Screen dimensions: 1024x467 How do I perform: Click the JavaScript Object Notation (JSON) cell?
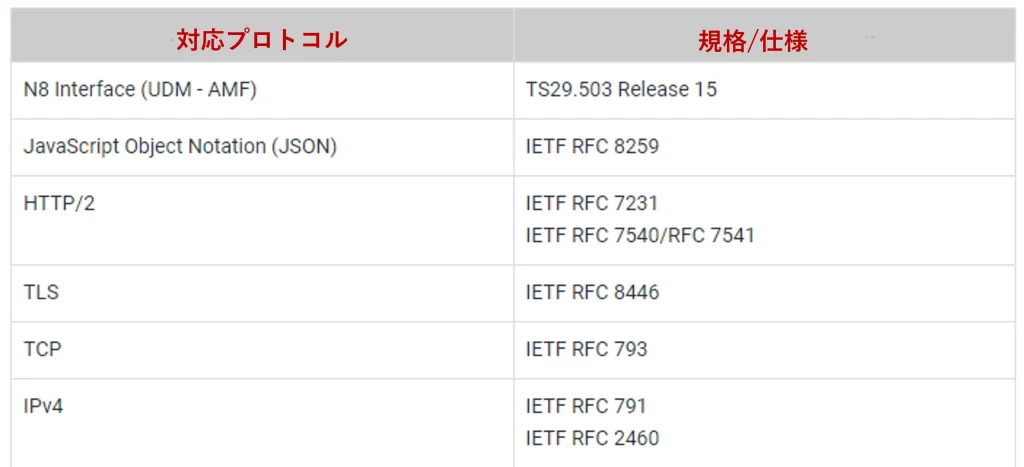point(262,147)
